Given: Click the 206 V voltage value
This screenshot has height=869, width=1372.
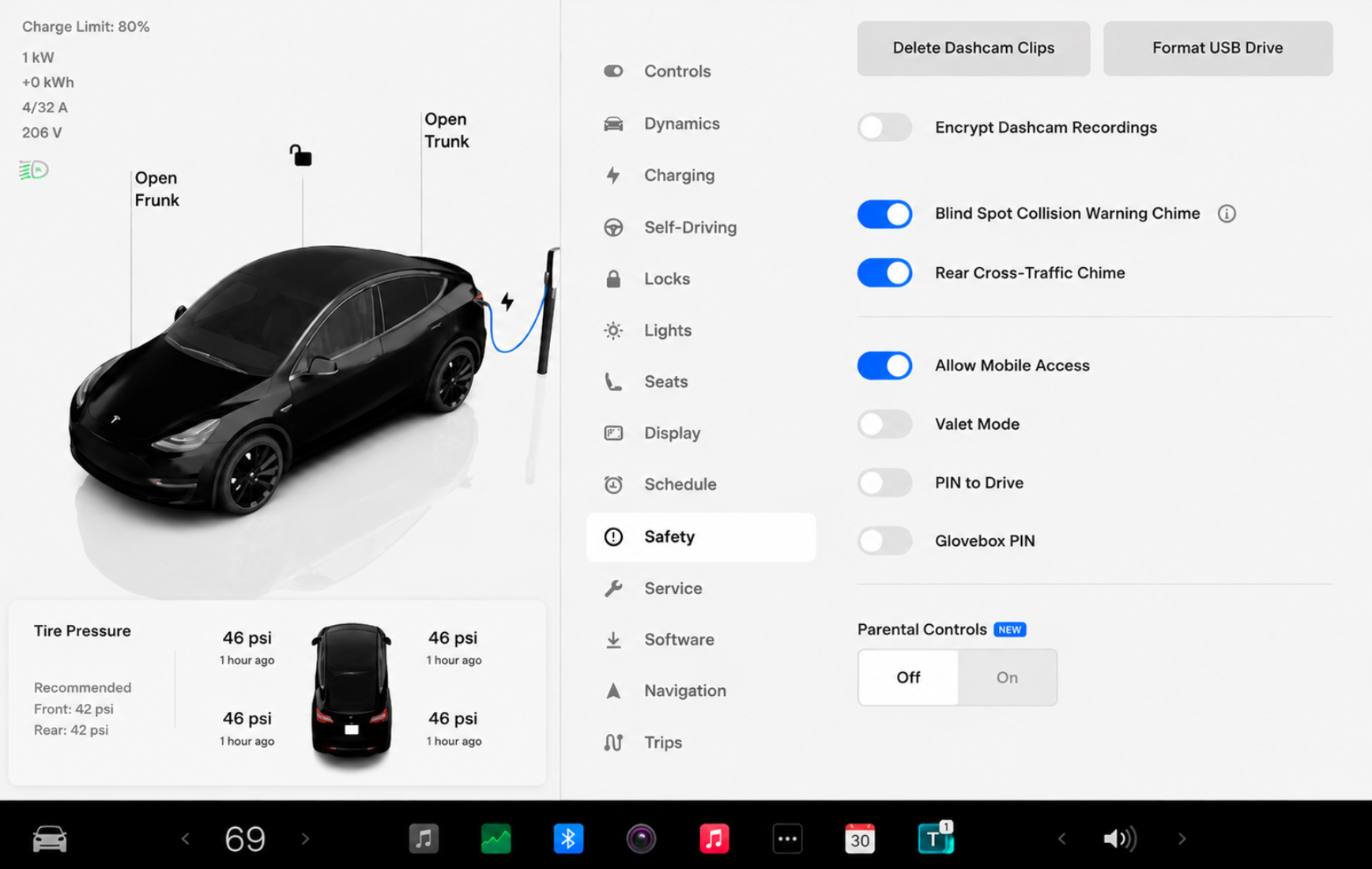Looking at the screenshot, I should [42, 133].
